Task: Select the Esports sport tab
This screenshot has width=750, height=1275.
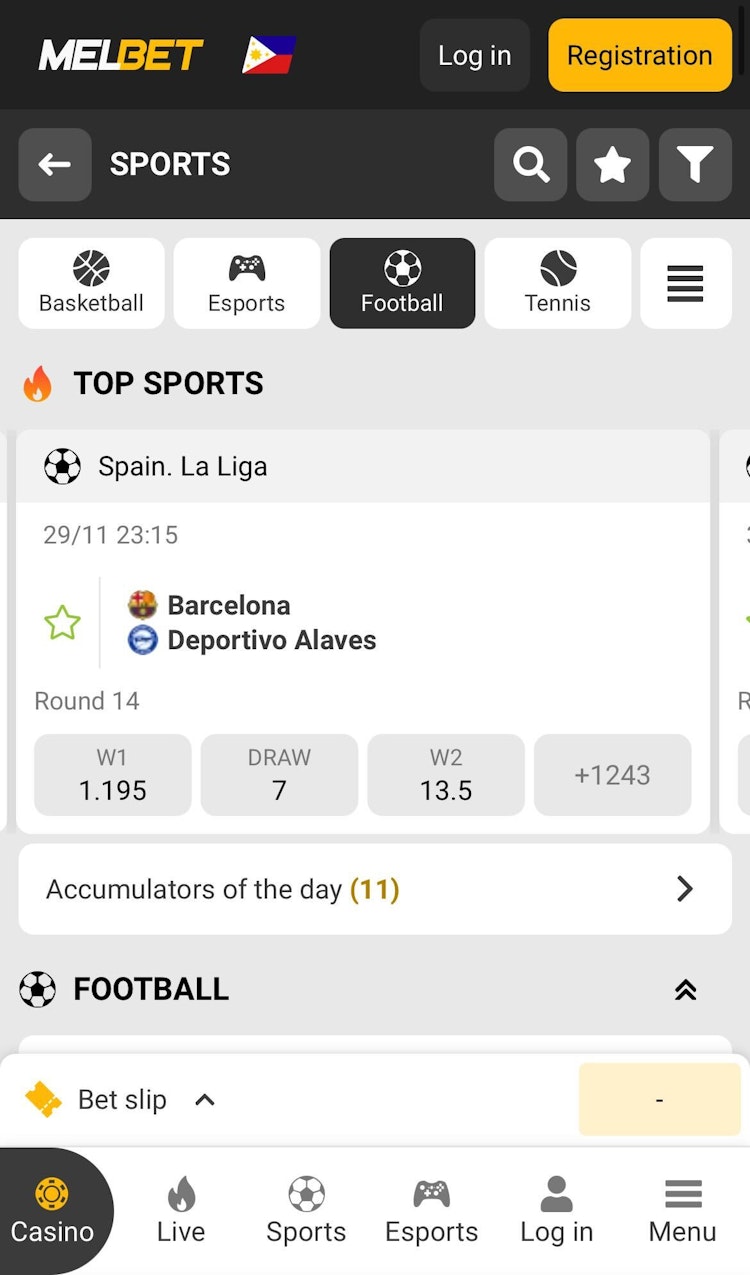Action: click(x=246, y=284)
